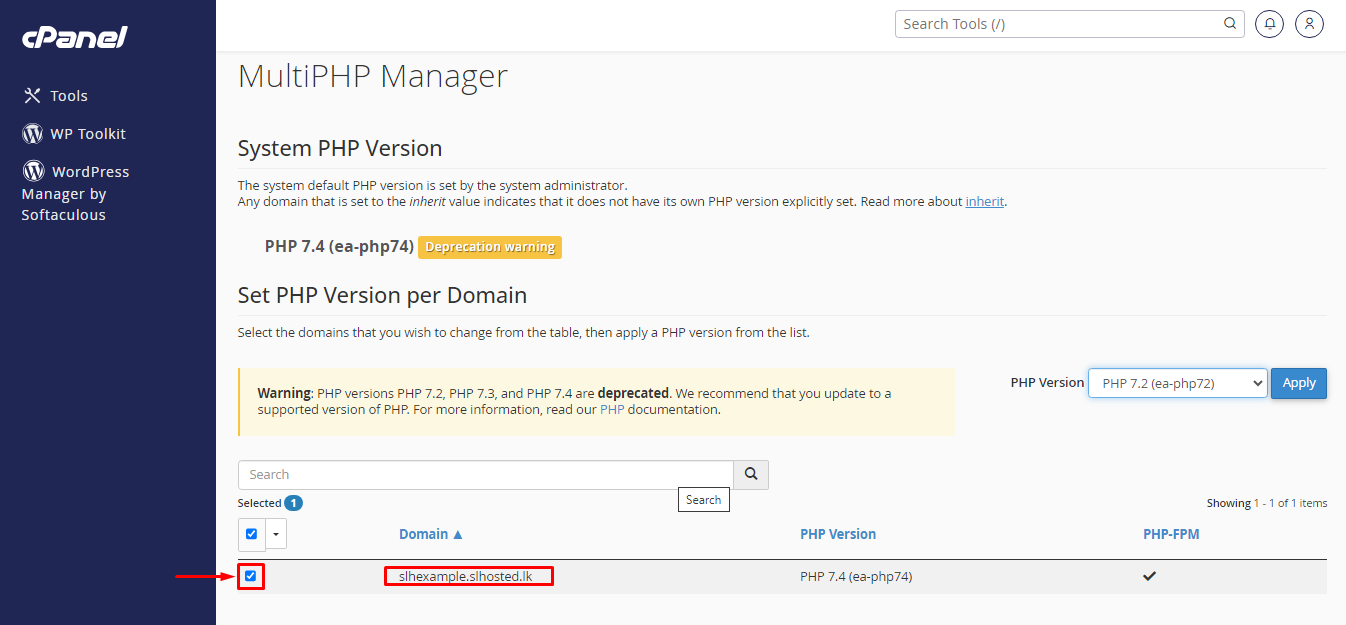The image size is (1346, 625).
Task: Click the magnifier in Search Tools box
Action: (x=1230, y=24)
